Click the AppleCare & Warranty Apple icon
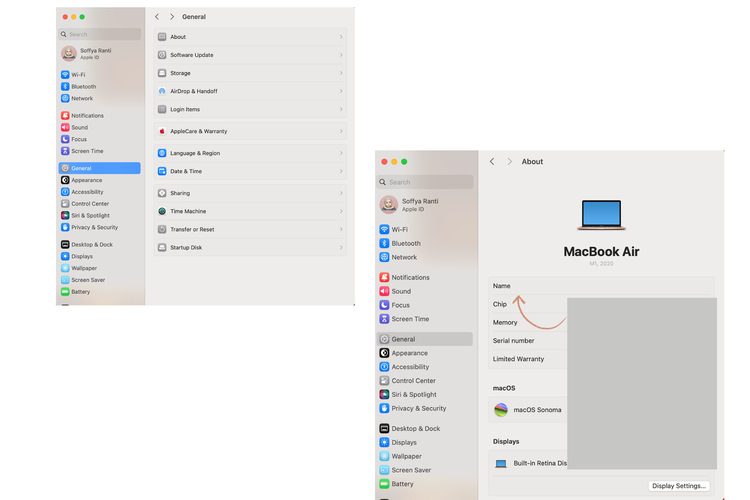This screenshot has width=750, height=500. [161, 131]
